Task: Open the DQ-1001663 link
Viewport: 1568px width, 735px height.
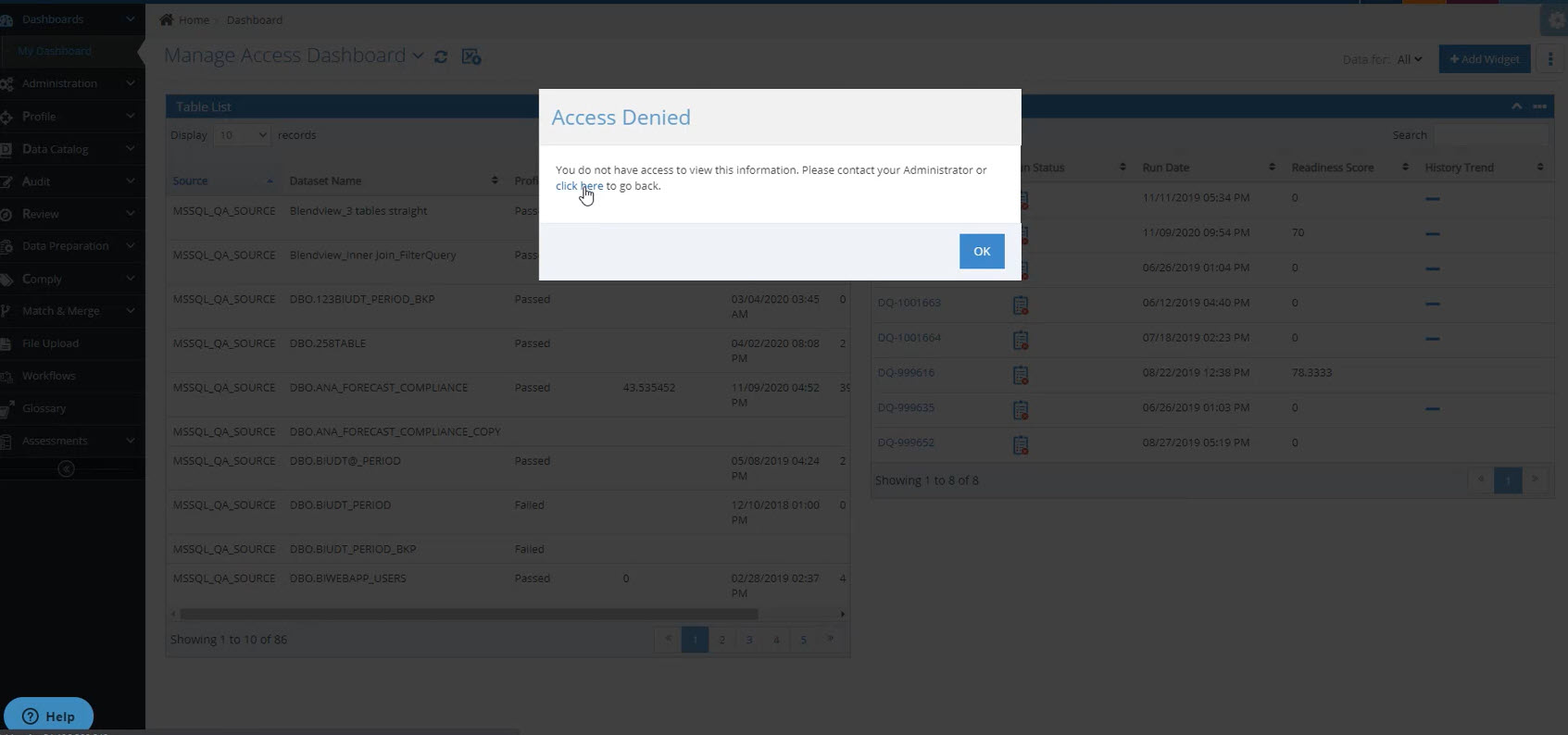Action: pos(909,303)
